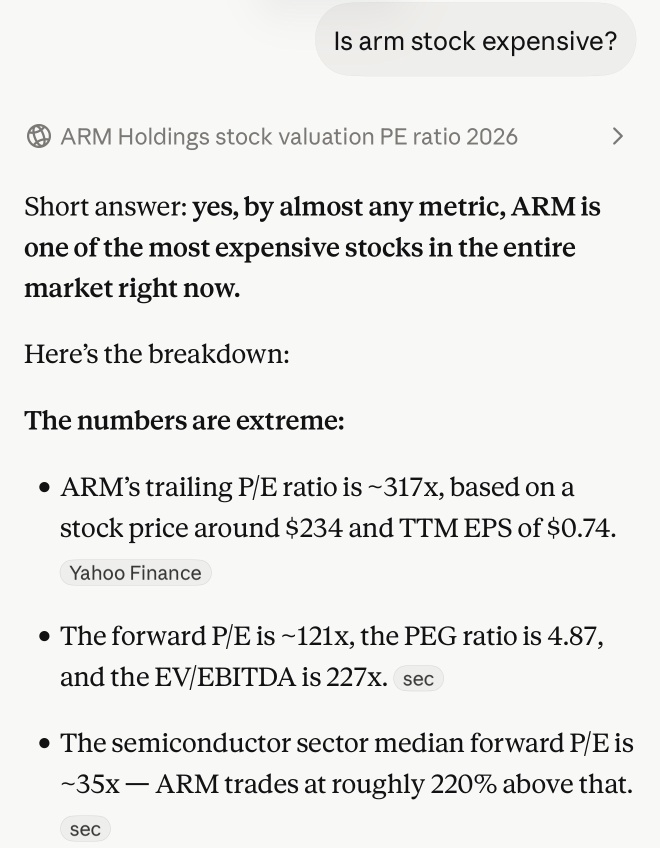Image resolution: width=660 pixels, height=848 pixels.
Task: Click the 'TTM EPS of $0.74' text
Action: [507, 528]
